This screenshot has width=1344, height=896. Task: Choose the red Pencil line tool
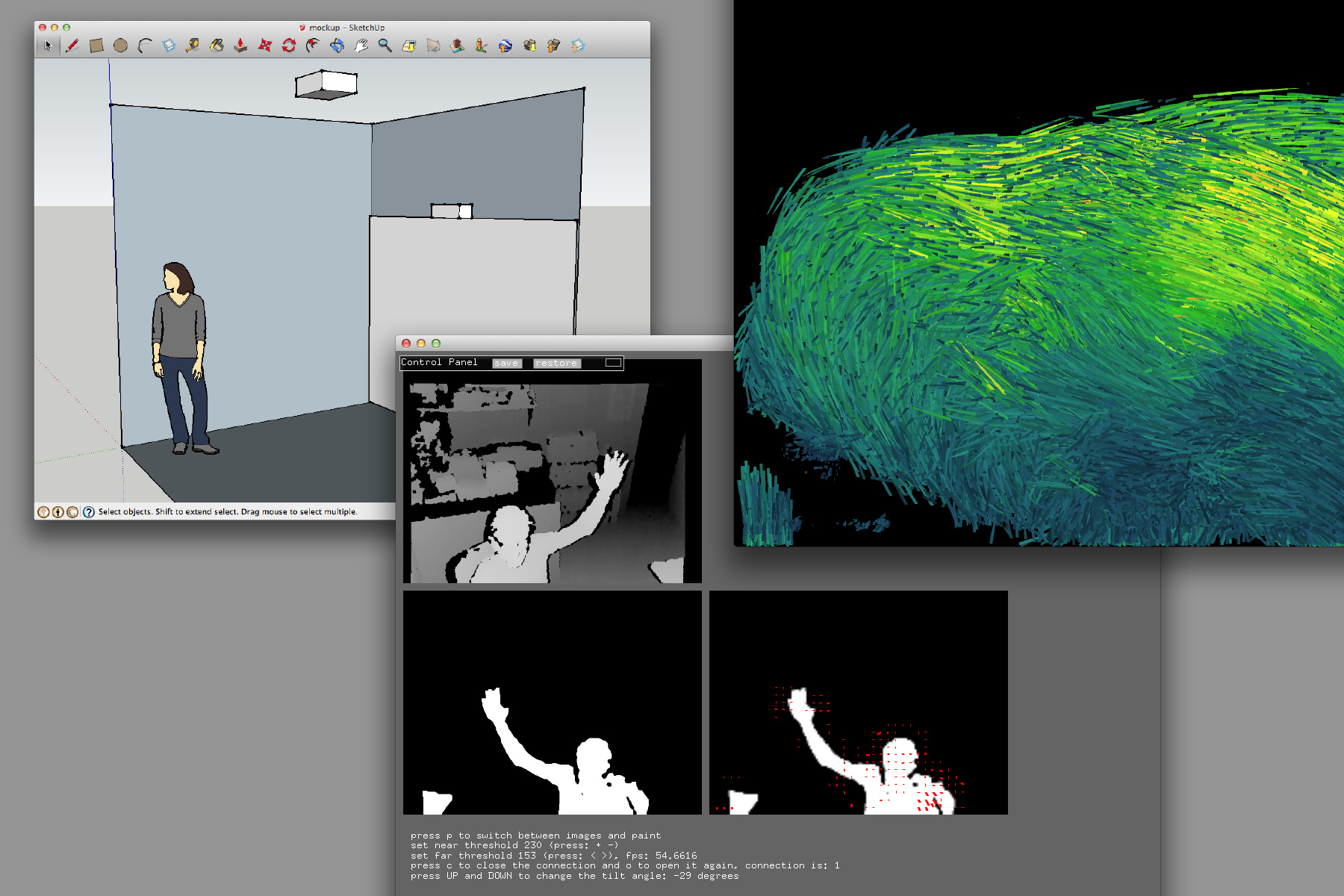tap(72, 46)
